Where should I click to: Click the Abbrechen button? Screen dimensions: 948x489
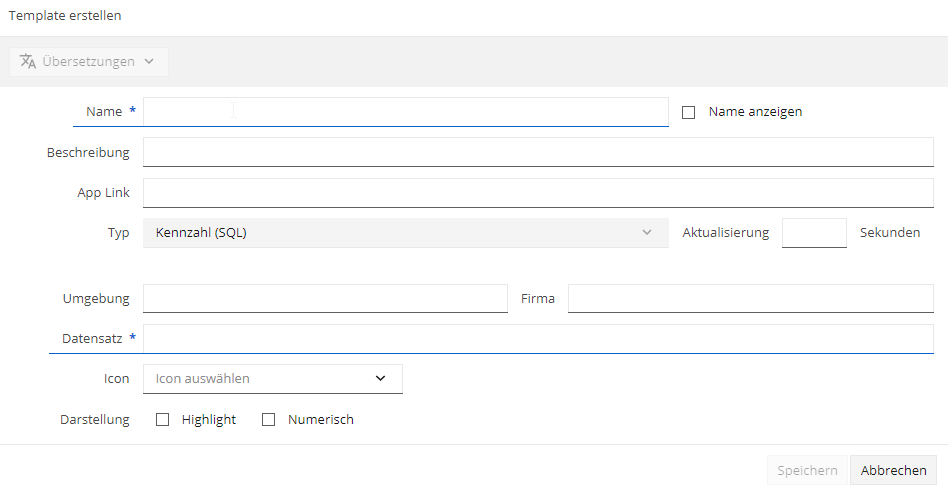pos(894,470)
